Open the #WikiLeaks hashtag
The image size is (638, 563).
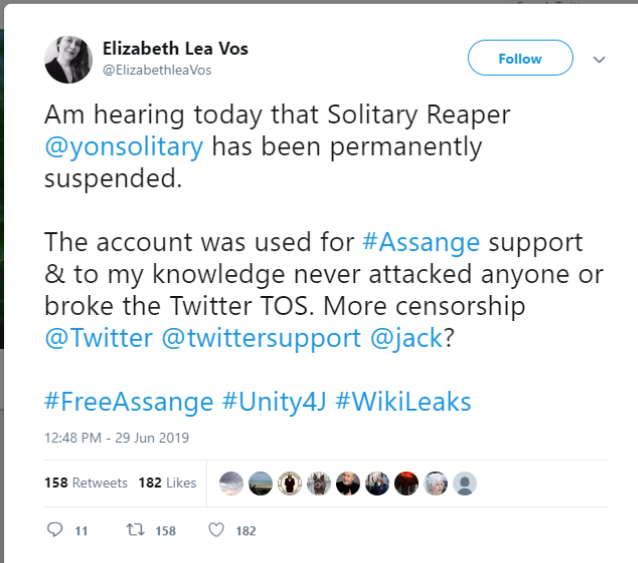point(402,402)
